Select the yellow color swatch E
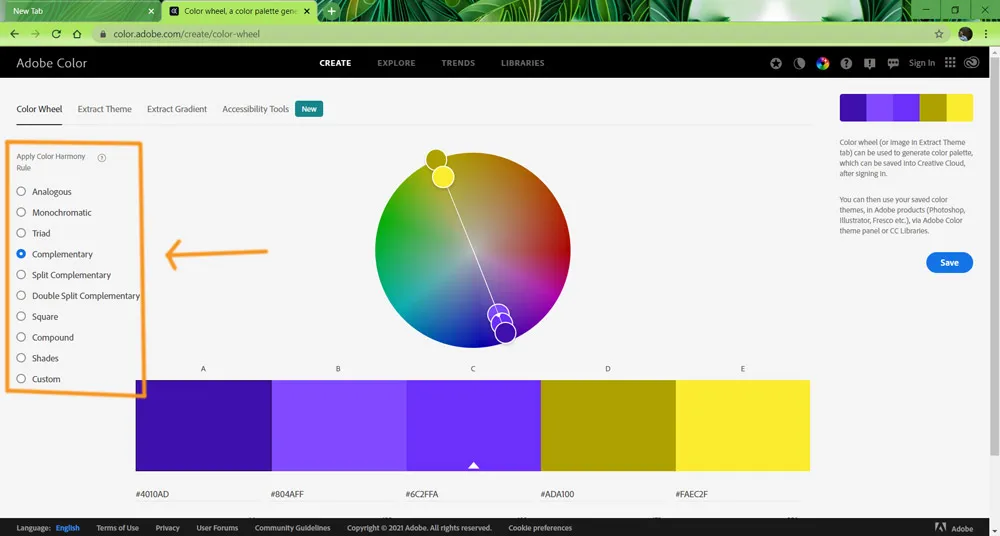This screenshot has width=1000, height=536. click(743, 425)
